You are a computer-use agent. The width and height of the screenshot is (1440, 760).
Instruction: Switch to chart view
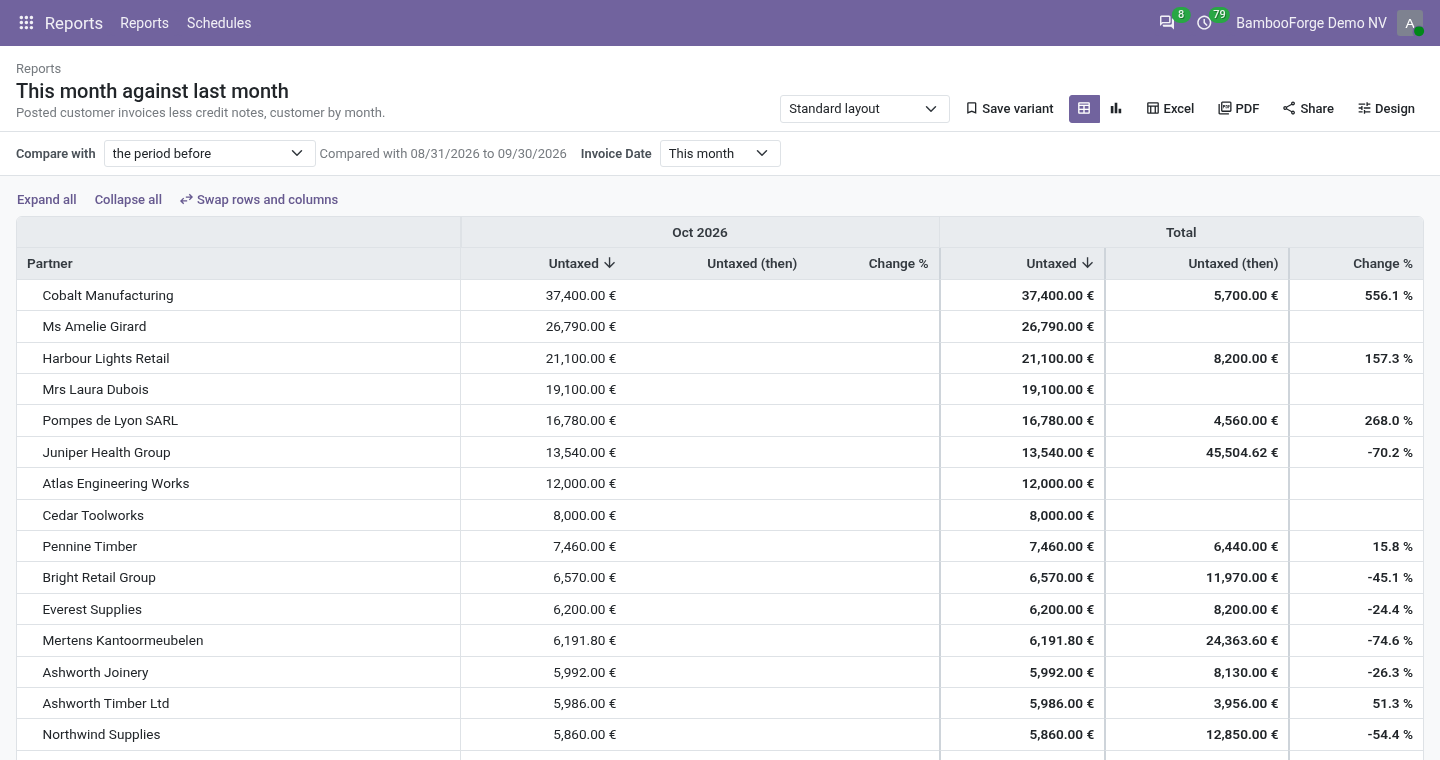[x=1116, y=109]
